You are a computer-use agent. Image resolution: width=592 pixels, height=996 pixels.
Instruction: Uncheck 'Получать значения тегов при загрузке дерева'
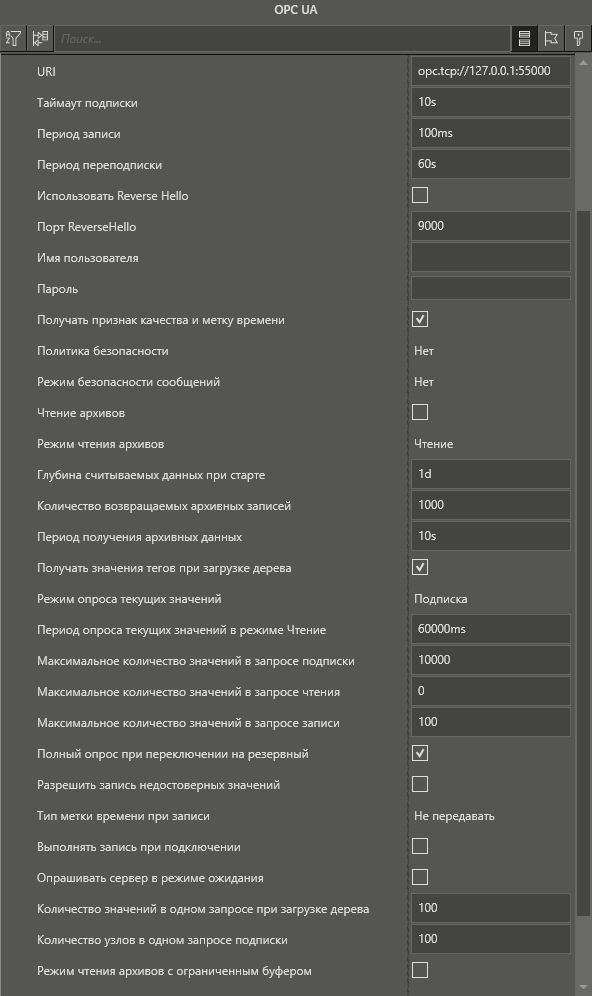419,567
